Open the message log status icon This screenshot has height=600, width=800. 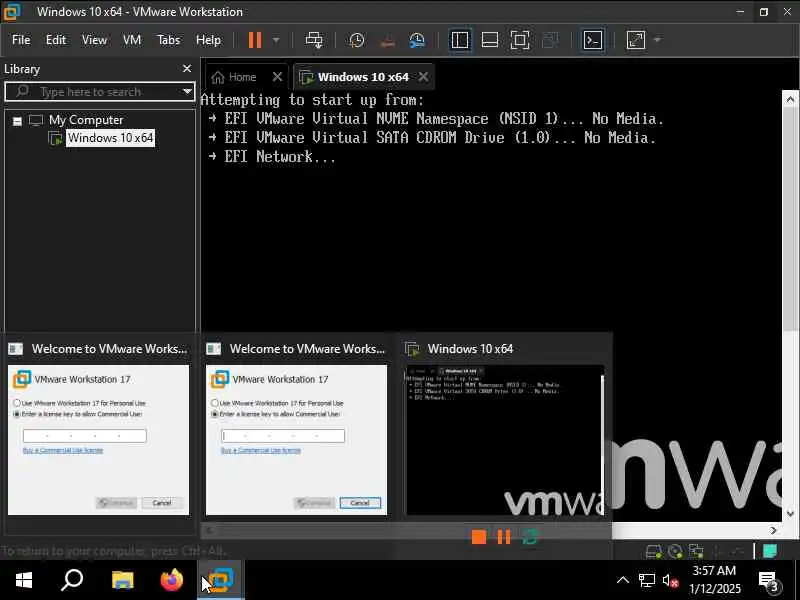770,551
